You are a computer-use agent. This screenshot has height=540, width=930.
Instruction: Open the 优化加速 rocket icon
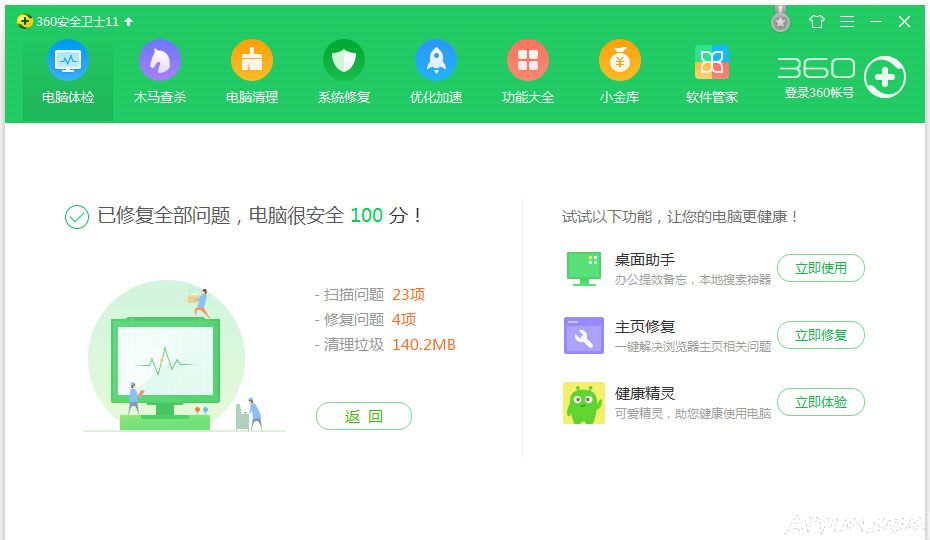tap(436, 60)
